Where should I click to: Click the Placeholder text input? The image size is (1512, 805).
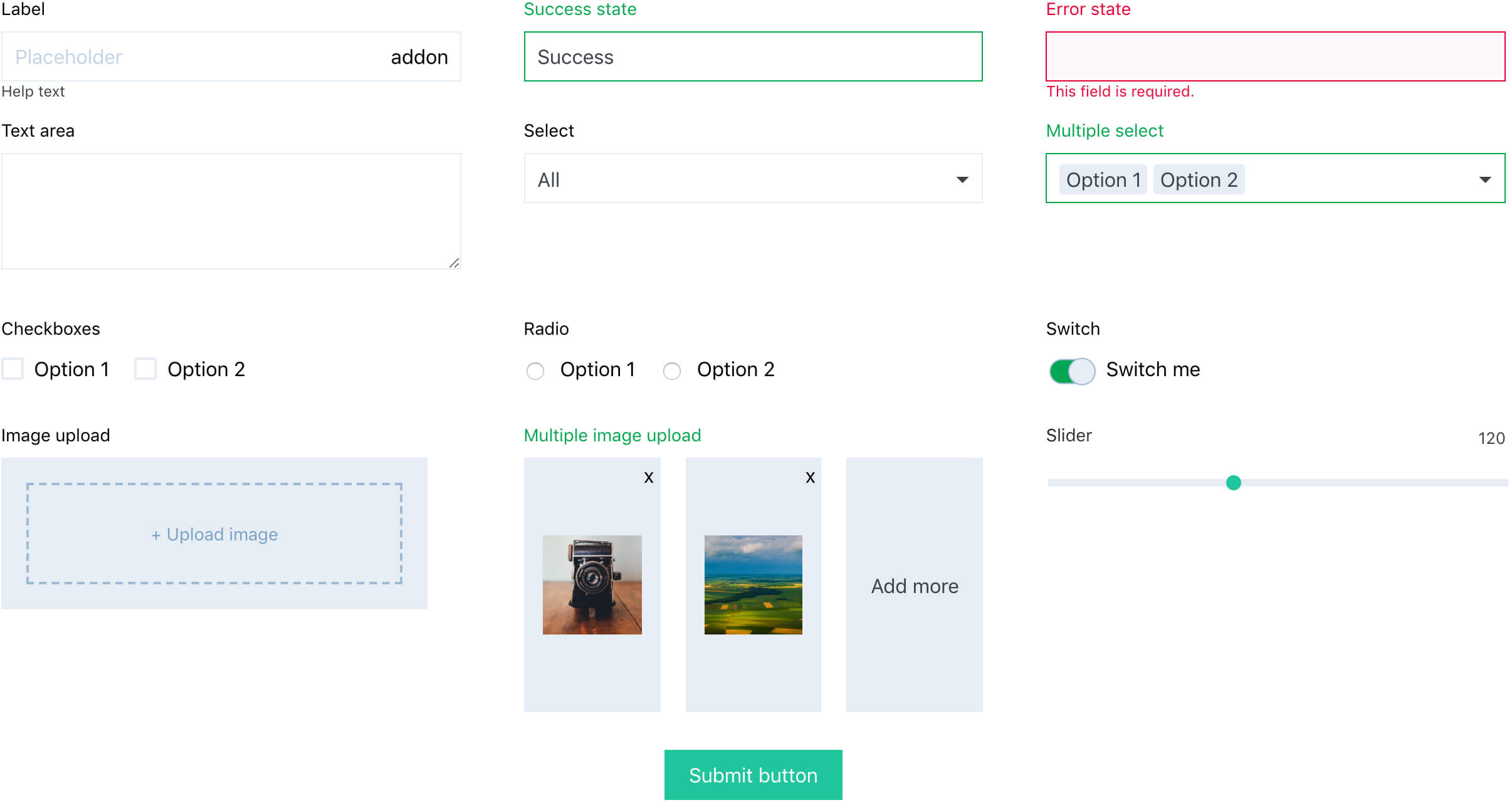188,57
